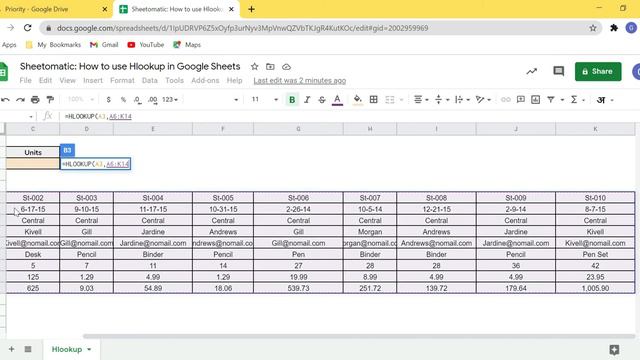Open the Gmail bookmark

tap(104, 44)
